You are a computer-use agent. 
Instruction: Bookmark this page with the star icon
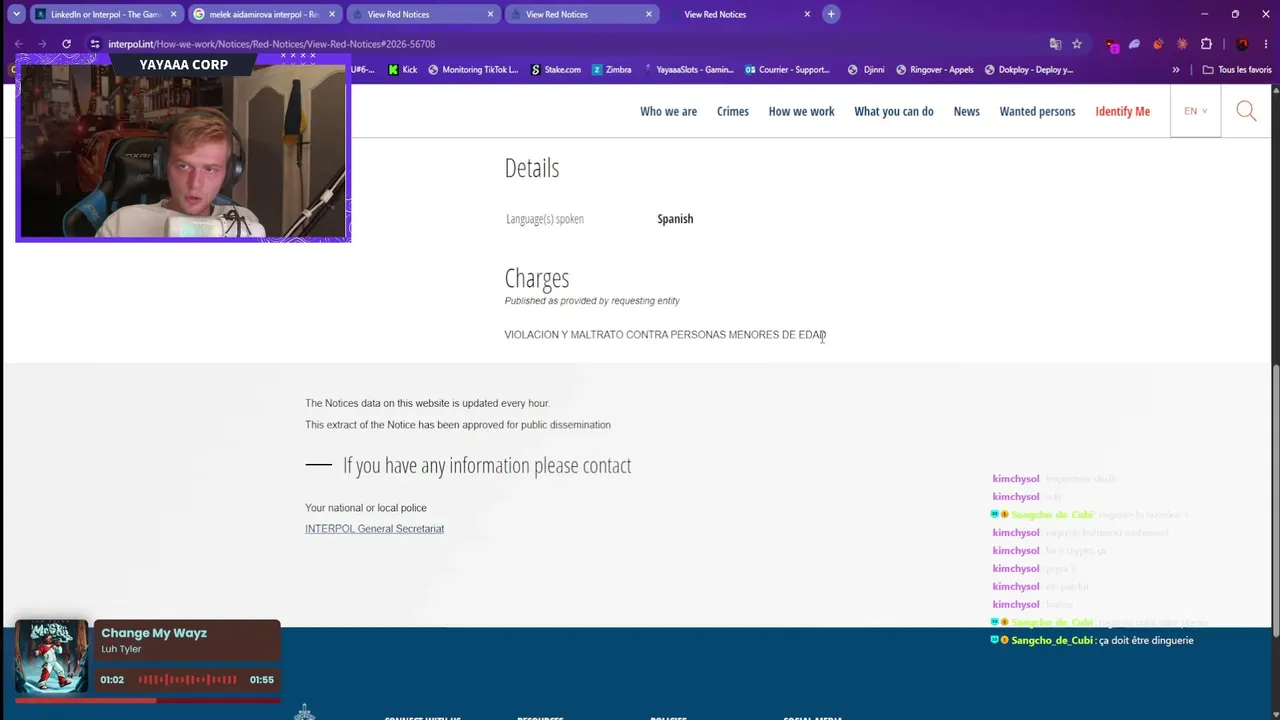(1077, 44)
